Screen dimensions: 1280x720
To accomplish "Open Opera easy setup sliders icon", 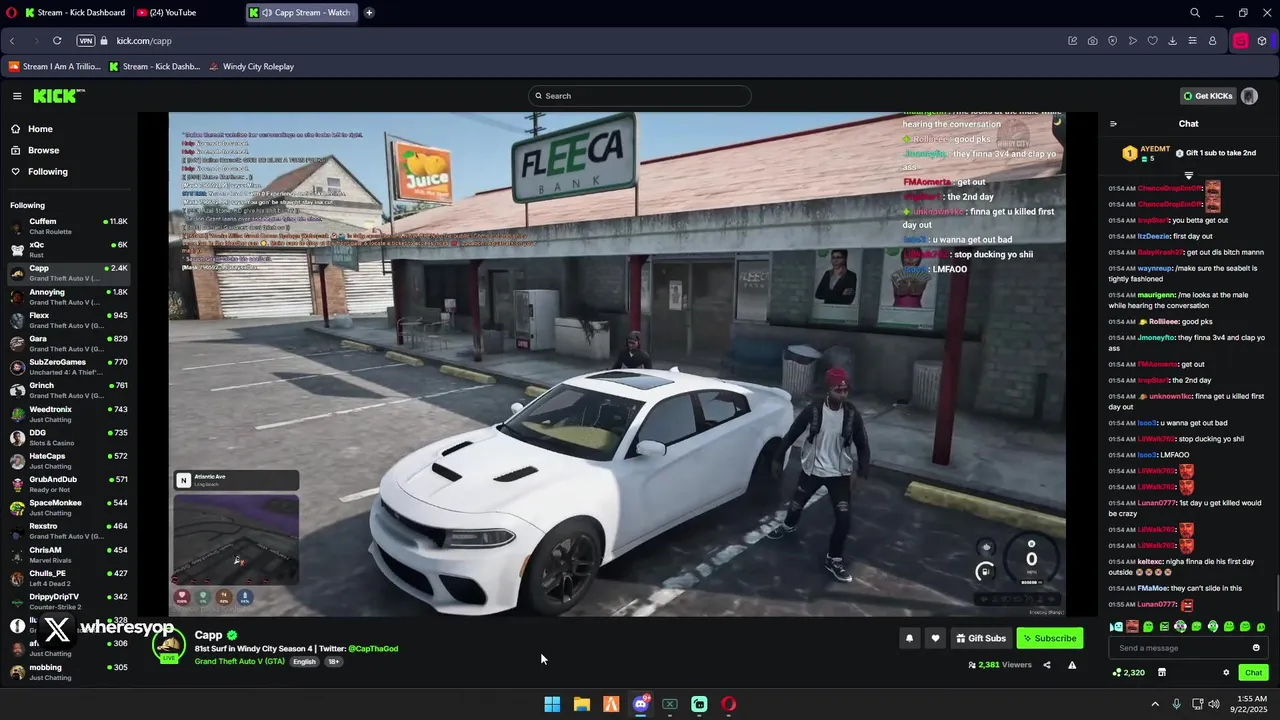I will click(1192, 41).
